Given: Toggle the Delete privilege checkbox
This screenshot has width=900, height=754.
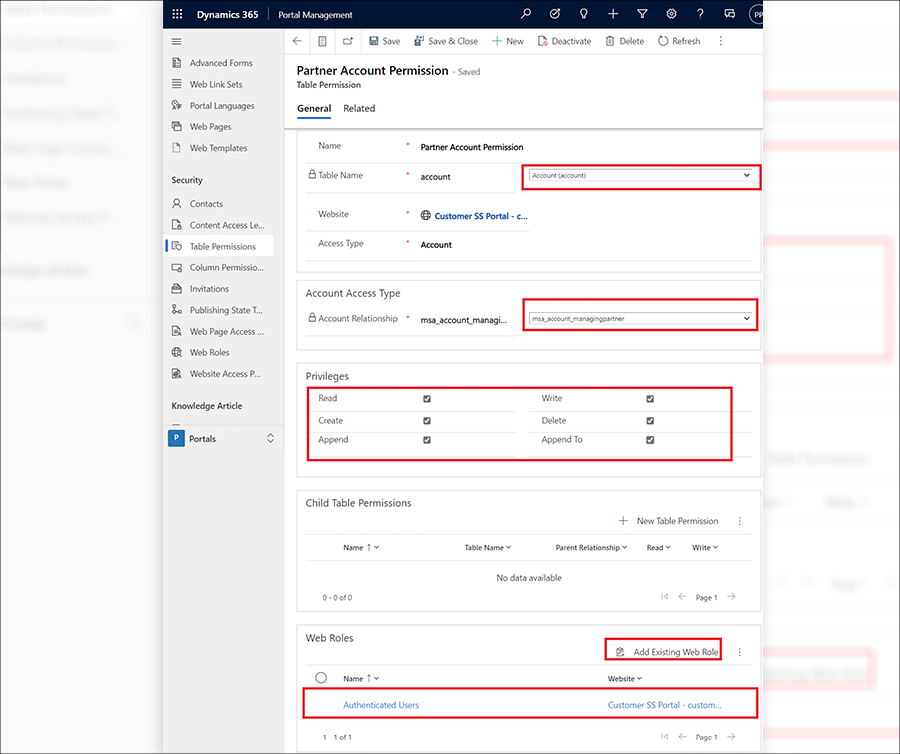Looking at the screenshot, I should 650,421.
